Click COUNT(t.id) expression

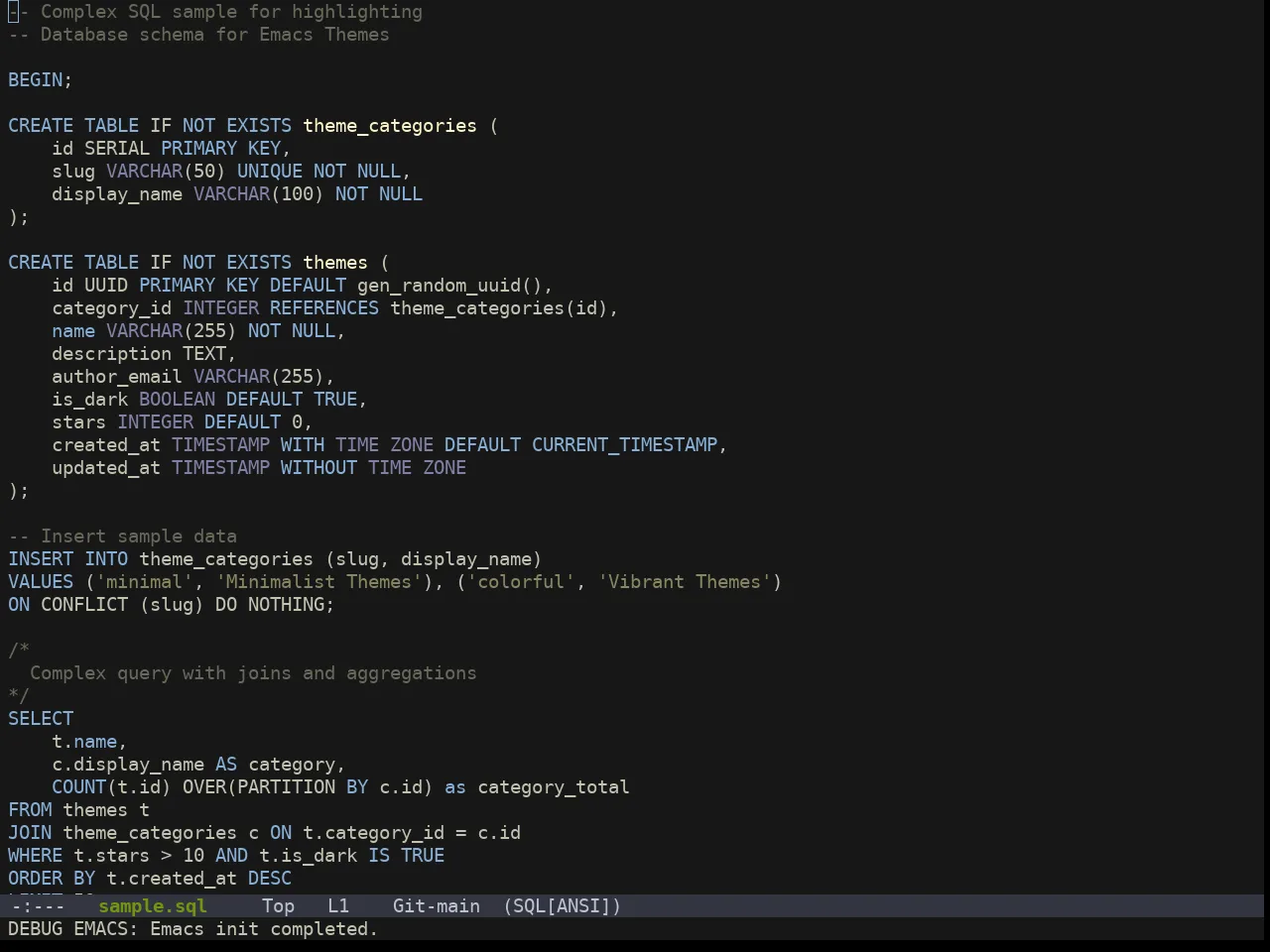coord(112,787)
